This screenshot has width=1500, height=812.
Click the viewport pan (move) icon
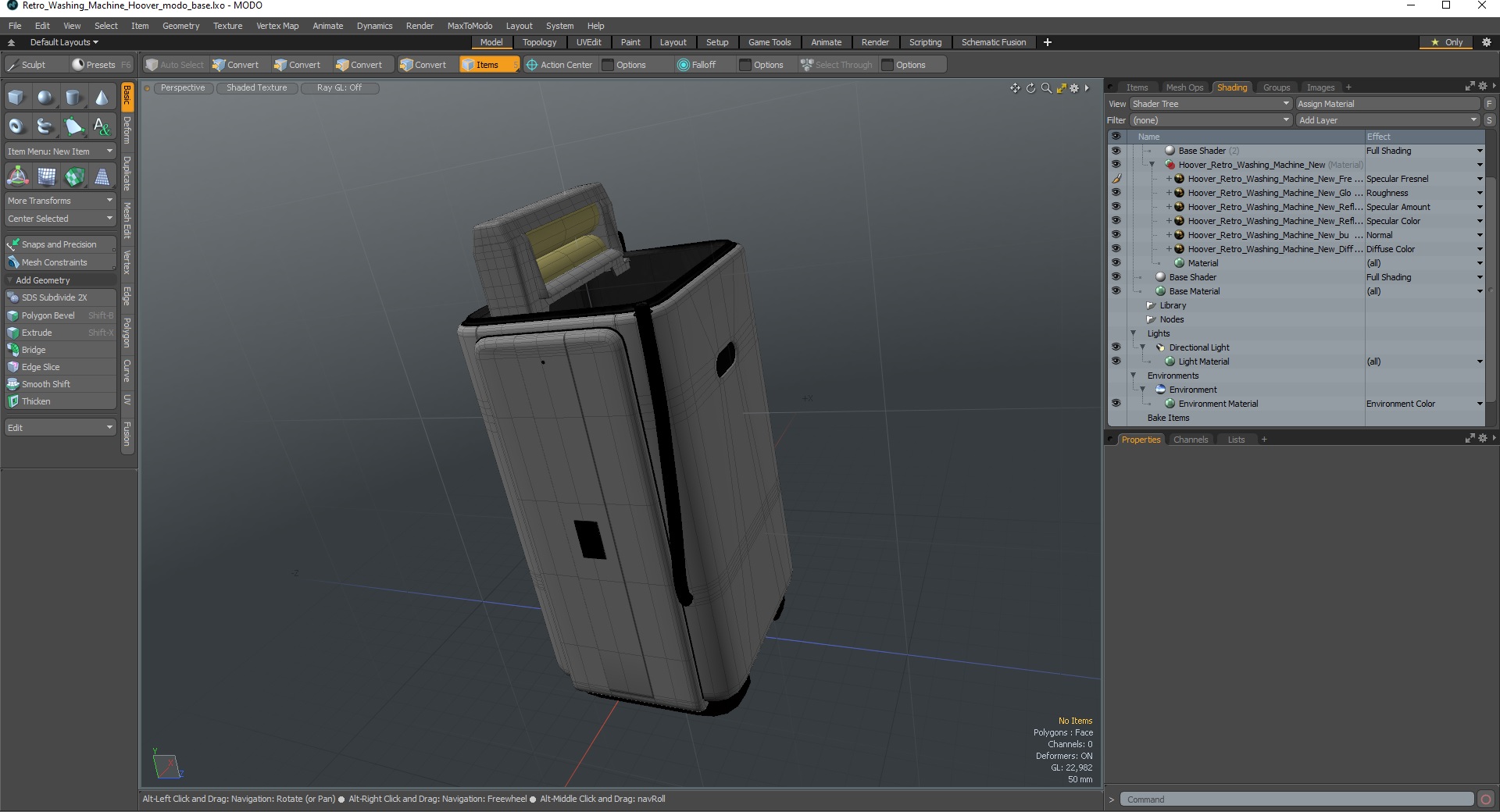click(1015, 88)
